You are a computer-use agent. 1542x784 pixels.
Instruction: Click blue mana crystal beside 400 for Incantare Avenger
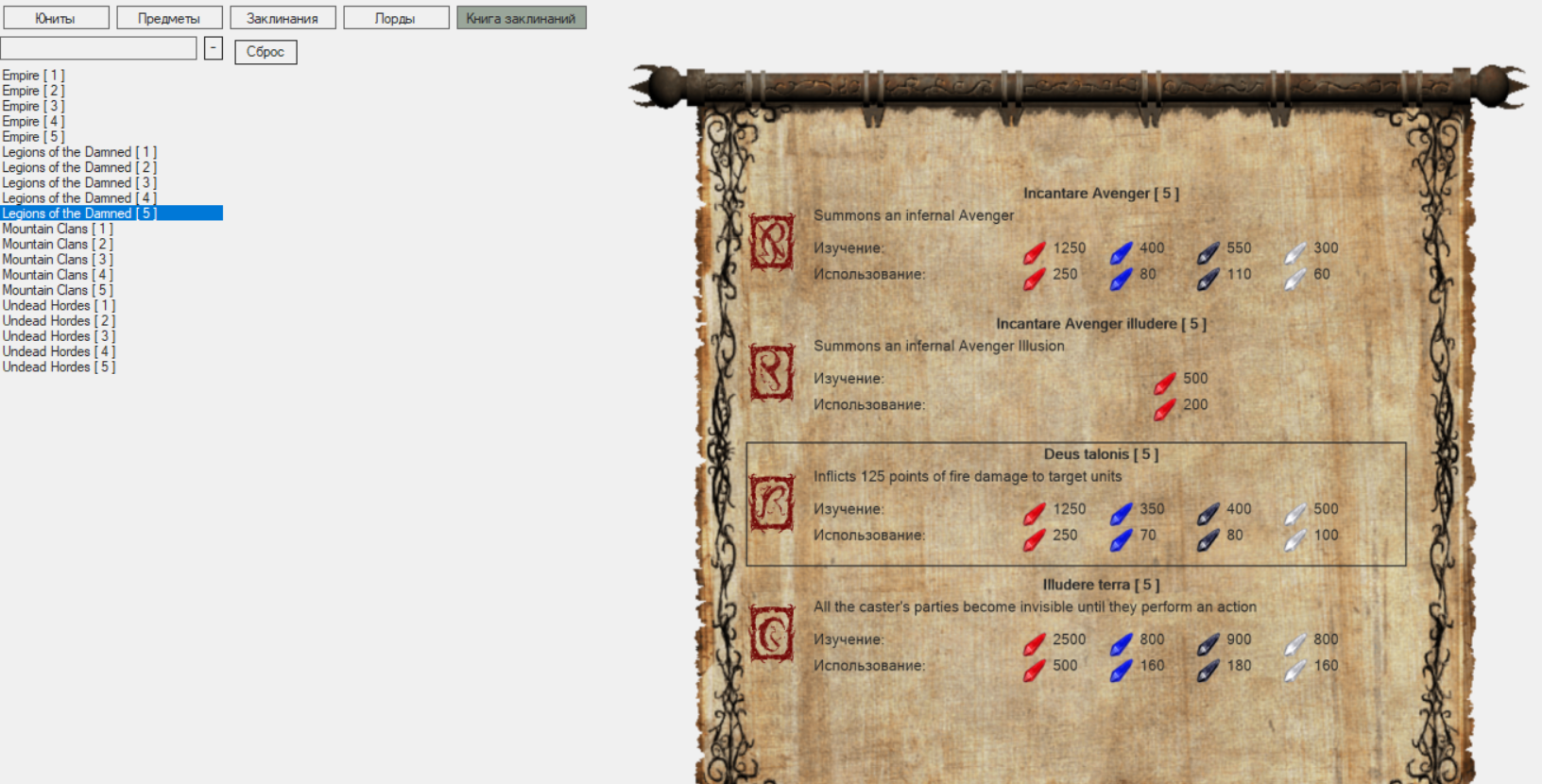pyautogui.click(x=1121, y=252)
